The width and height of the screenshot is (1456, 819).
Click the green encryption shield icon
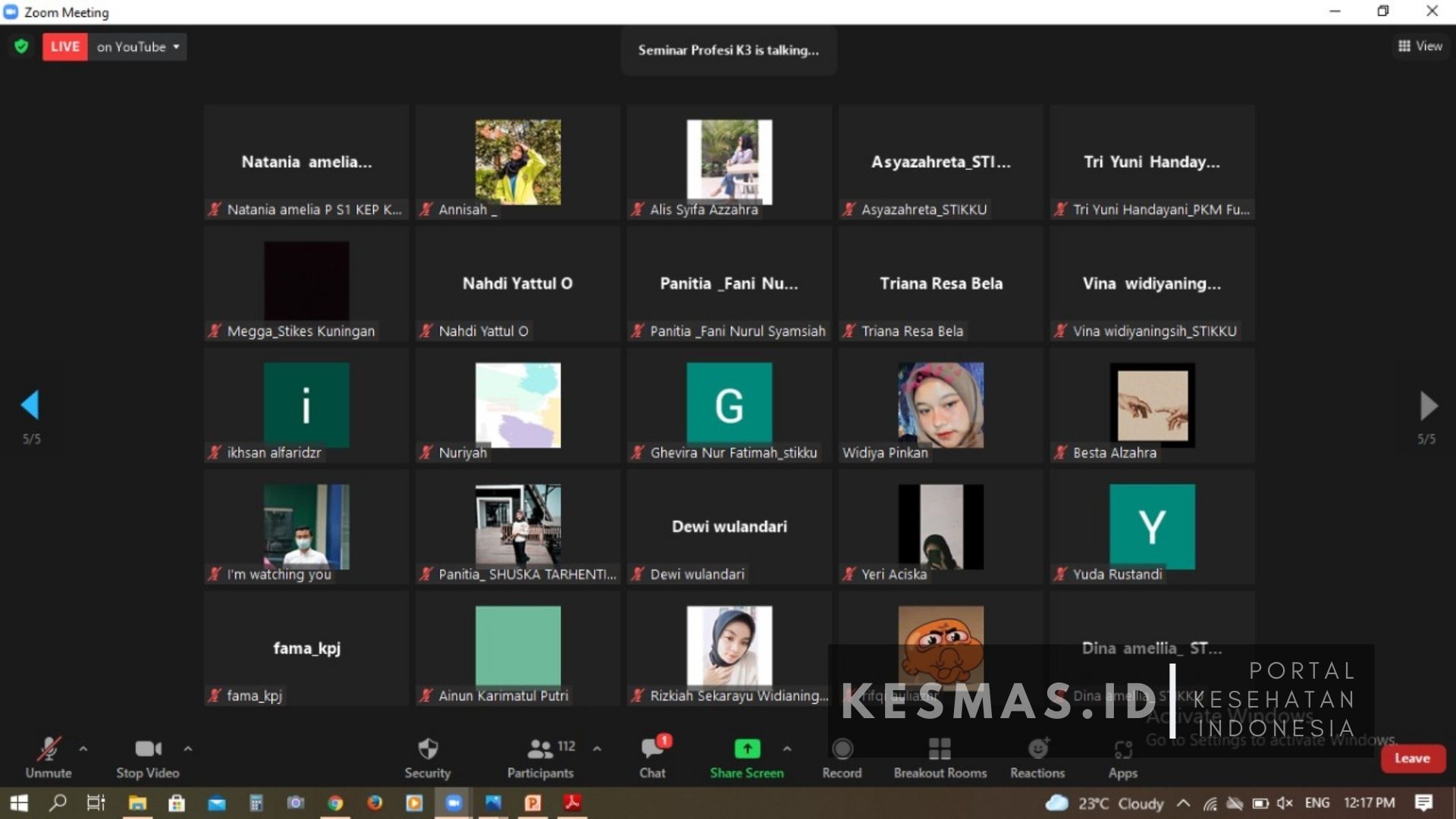click(21, 47)
